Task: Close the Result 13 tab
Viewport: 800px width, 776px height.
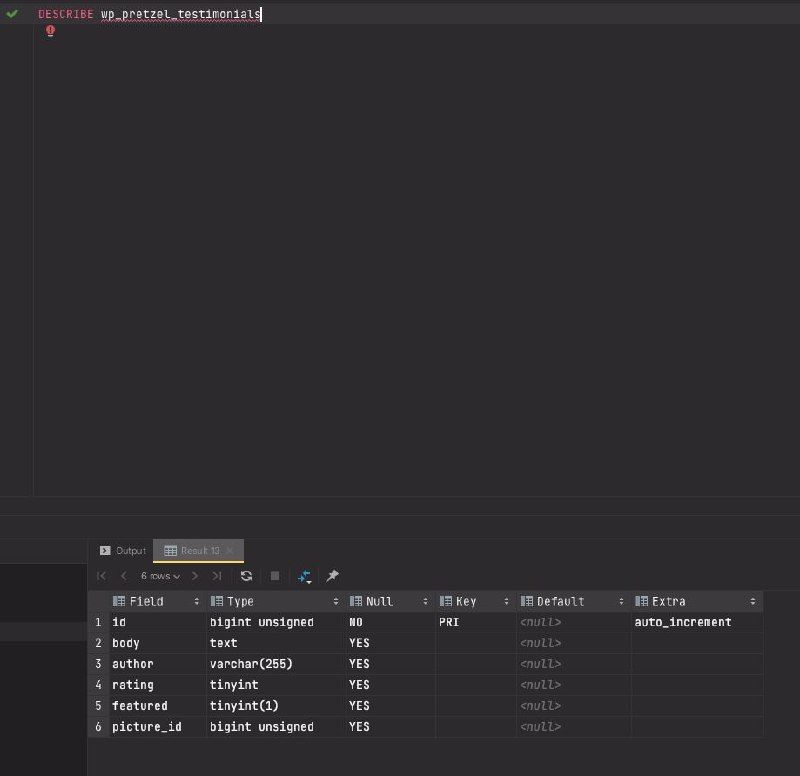Action: [230, 550]
